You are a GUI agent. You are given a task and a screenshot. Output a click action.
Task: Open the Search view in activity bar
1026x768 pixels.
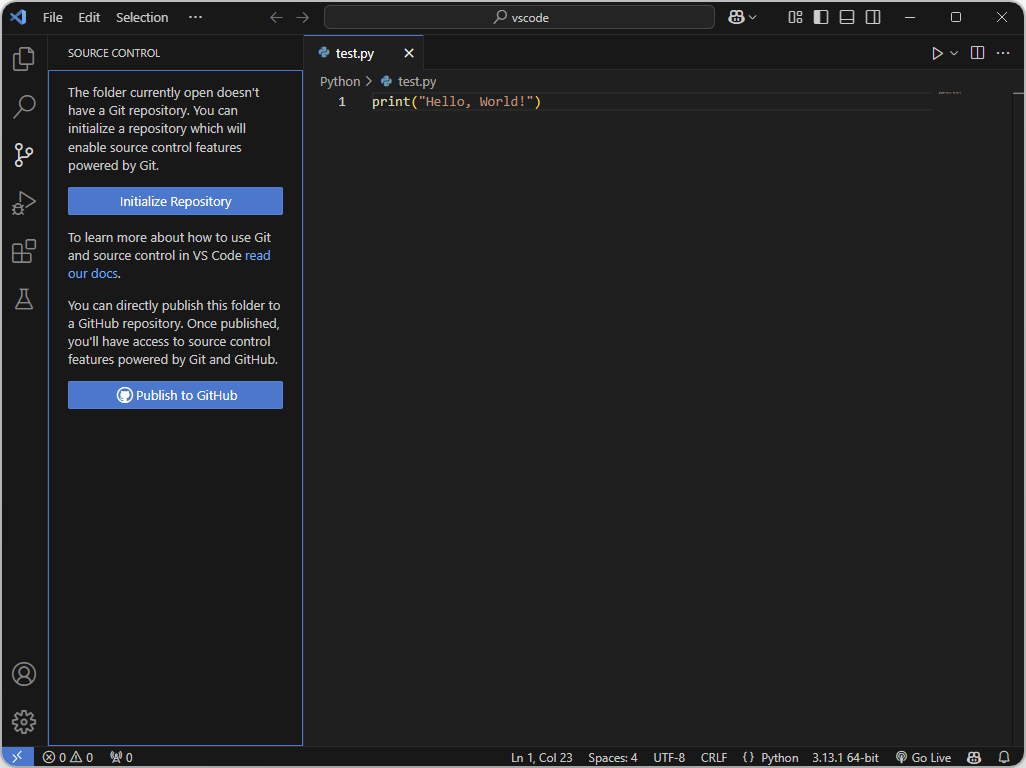24,107
